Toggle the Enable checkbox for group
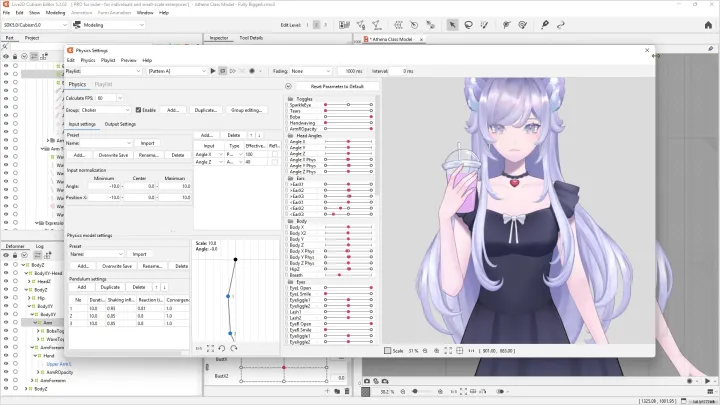The width and height of the screenshot is (720, 405). click(138, 110)
